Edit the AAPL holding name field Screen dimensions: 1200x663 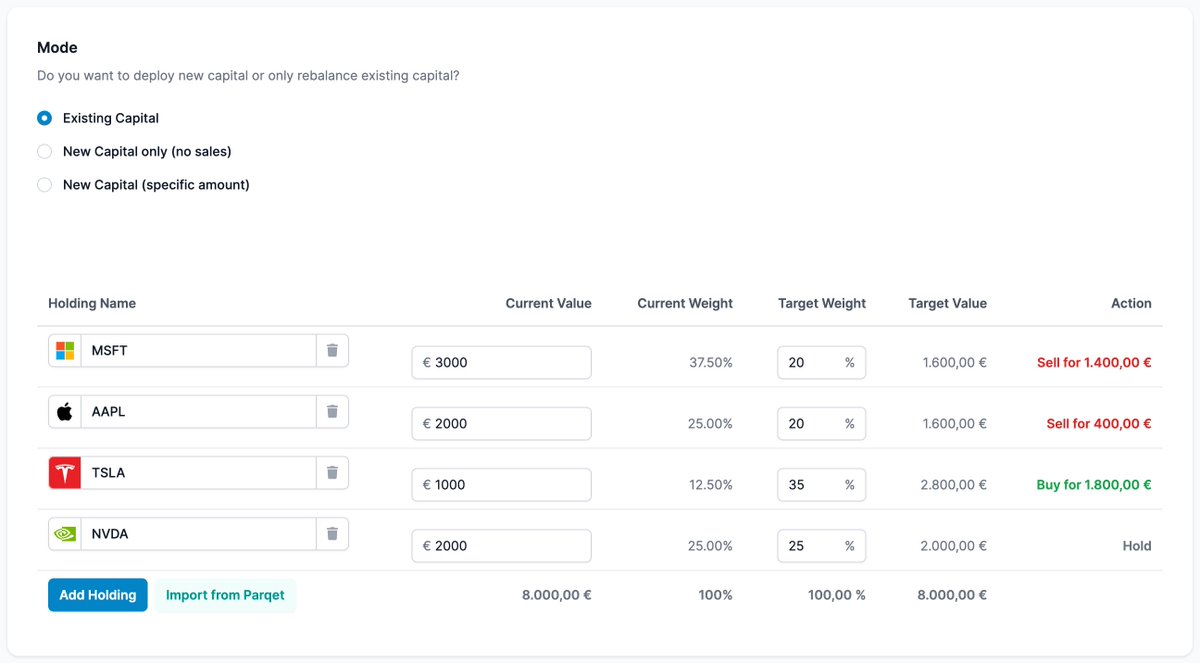pyautogui.click(x=198, y=412)
